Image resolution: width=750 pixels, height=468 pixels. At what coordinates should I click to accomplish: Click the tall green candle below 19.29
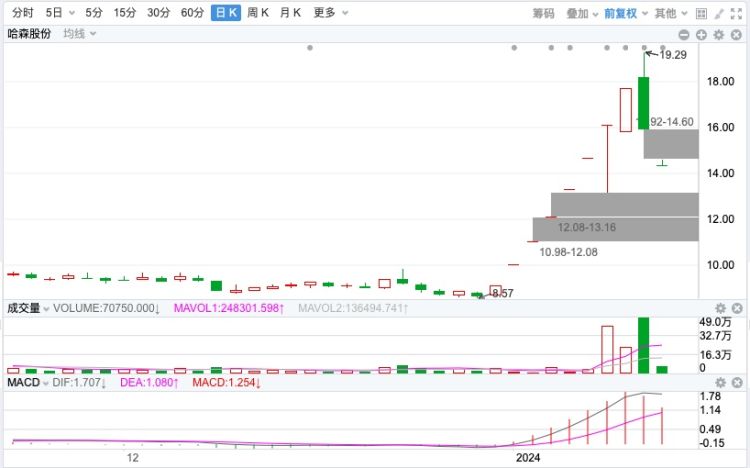[644, 103]
